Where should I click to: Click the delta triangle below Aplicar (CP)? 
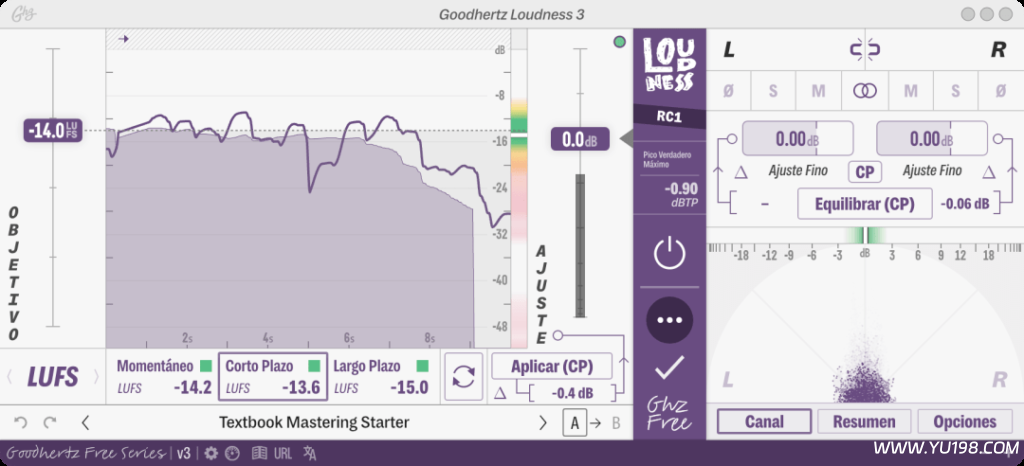tap(500, 394)
